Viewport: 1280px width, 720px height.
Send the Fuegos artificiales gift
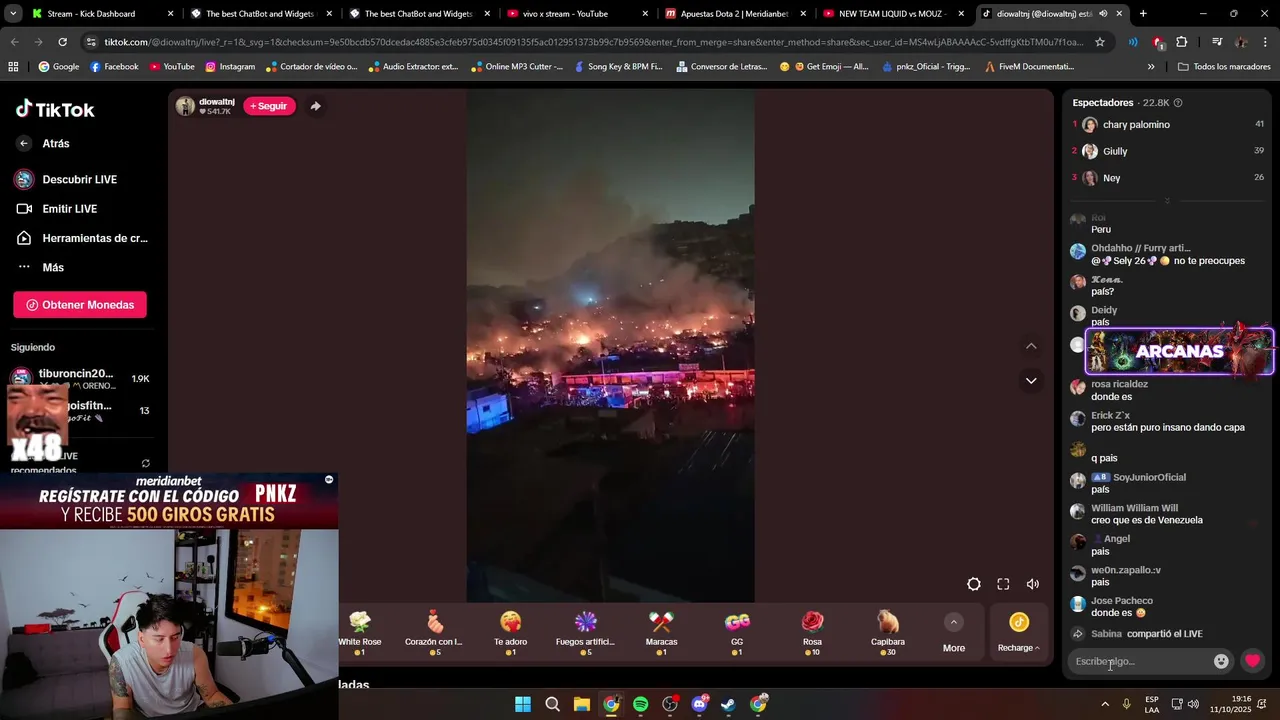point(585,633)
